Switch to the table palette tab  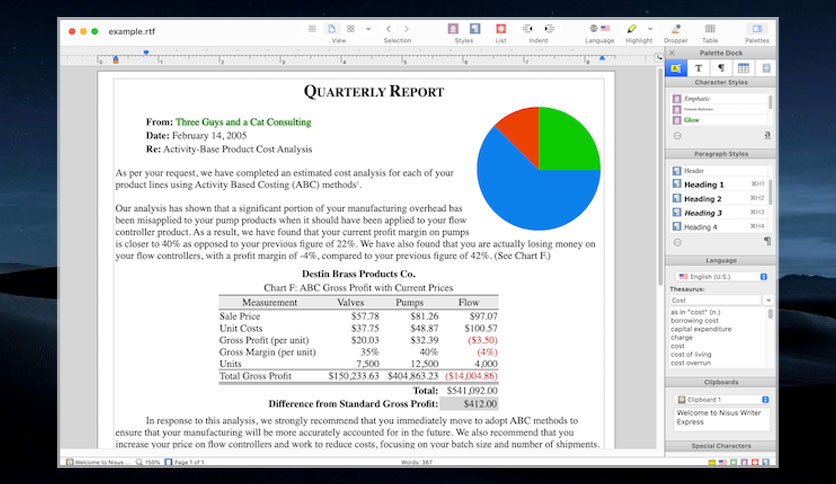tap(743, 68)
